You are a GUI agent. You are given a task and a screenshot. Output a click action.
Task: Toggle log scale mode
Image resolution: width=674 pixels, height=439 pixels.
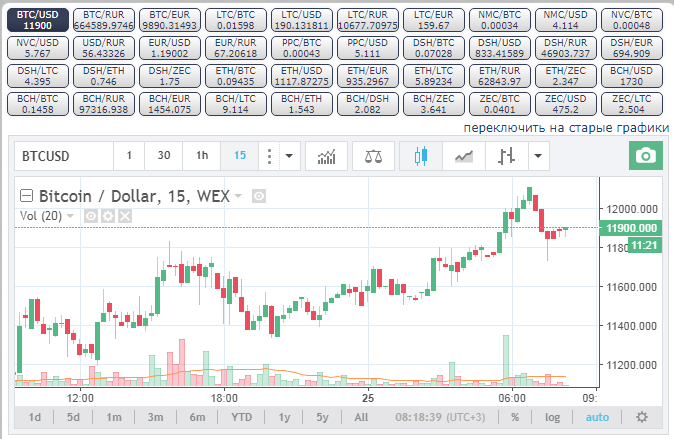tap(553, 417)
